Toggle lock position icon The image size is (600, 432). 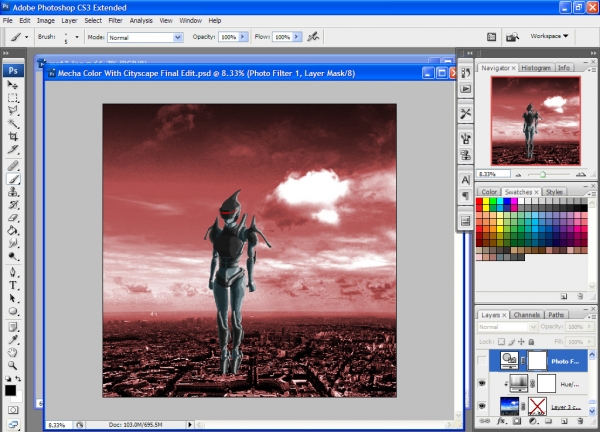[521, 342]
